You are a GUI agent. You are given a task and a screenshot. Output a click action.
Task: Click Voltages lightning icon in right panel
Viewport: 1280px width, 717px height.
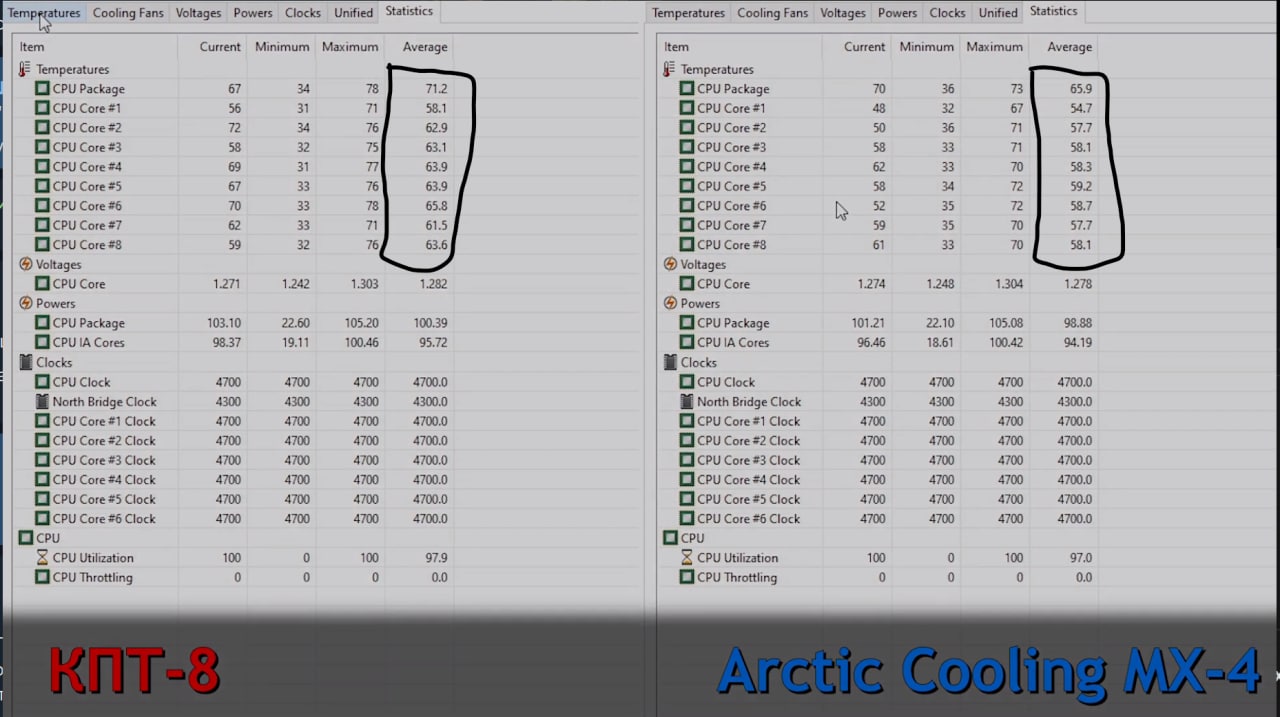pos(670,264)
